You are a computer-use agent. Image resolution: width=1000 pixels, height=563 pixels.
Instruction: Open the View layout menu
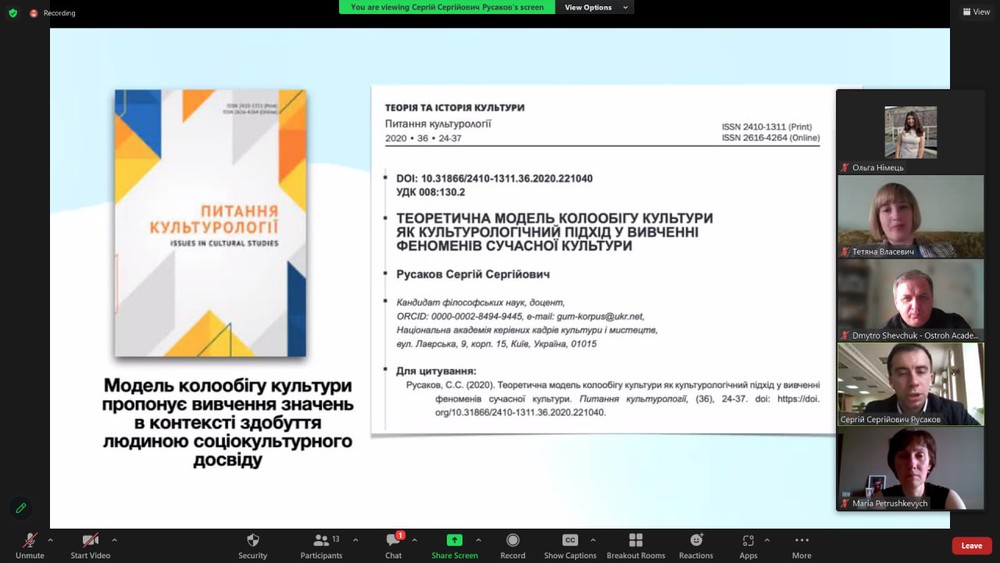coord(975,12)
